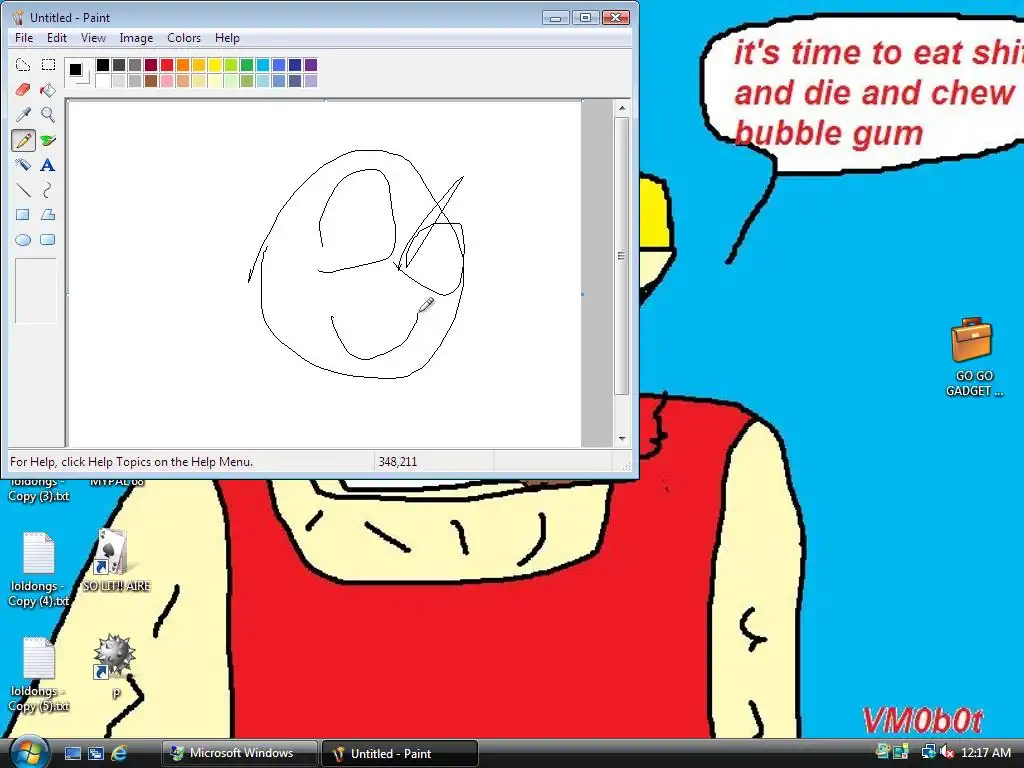The image size is (1024, 768).
Task: Click the network tray icon
Action: coord(928,752)
